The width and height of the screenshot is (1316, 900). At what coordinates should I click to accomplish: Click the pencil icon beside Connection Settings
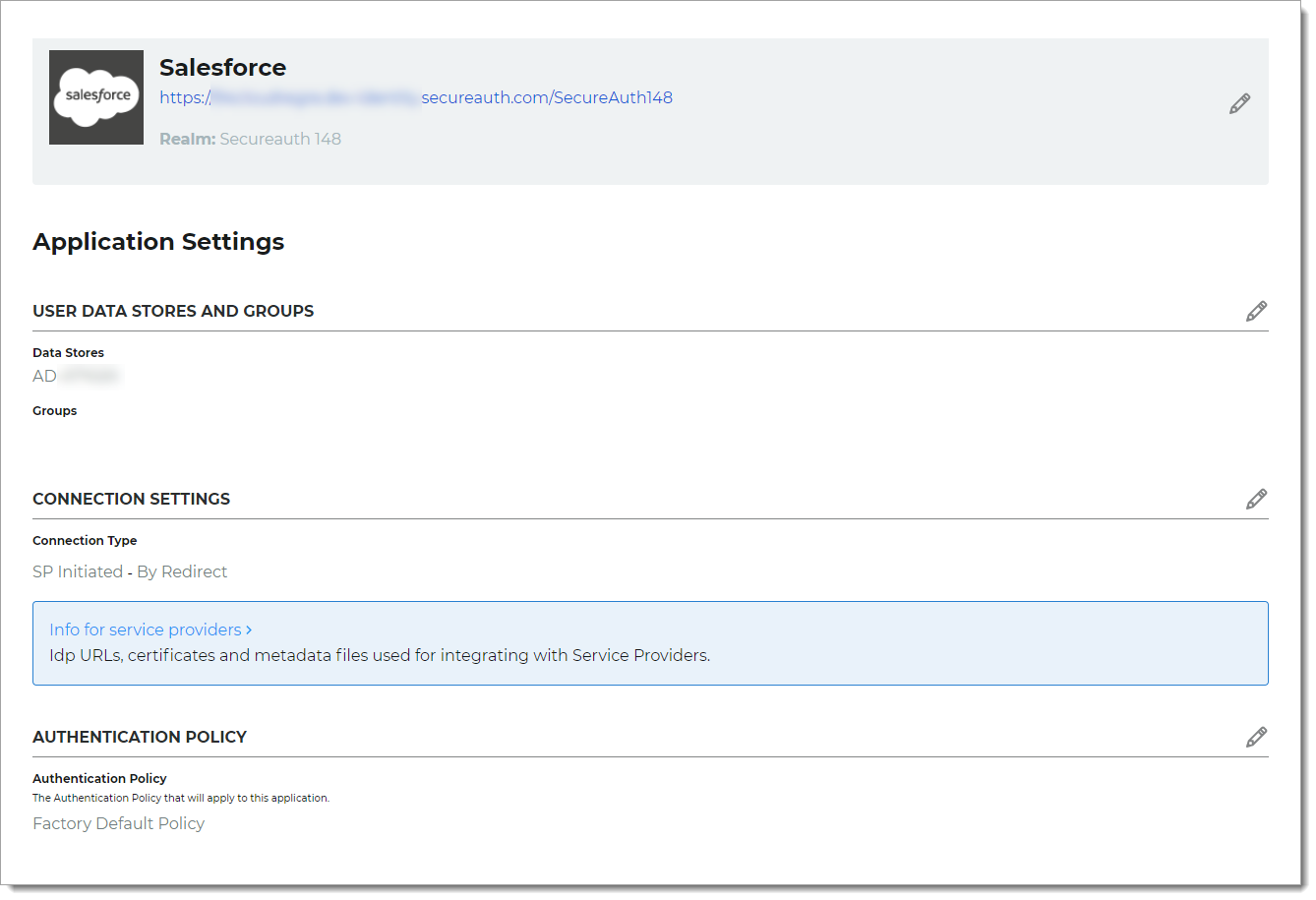coord(1256,499)
